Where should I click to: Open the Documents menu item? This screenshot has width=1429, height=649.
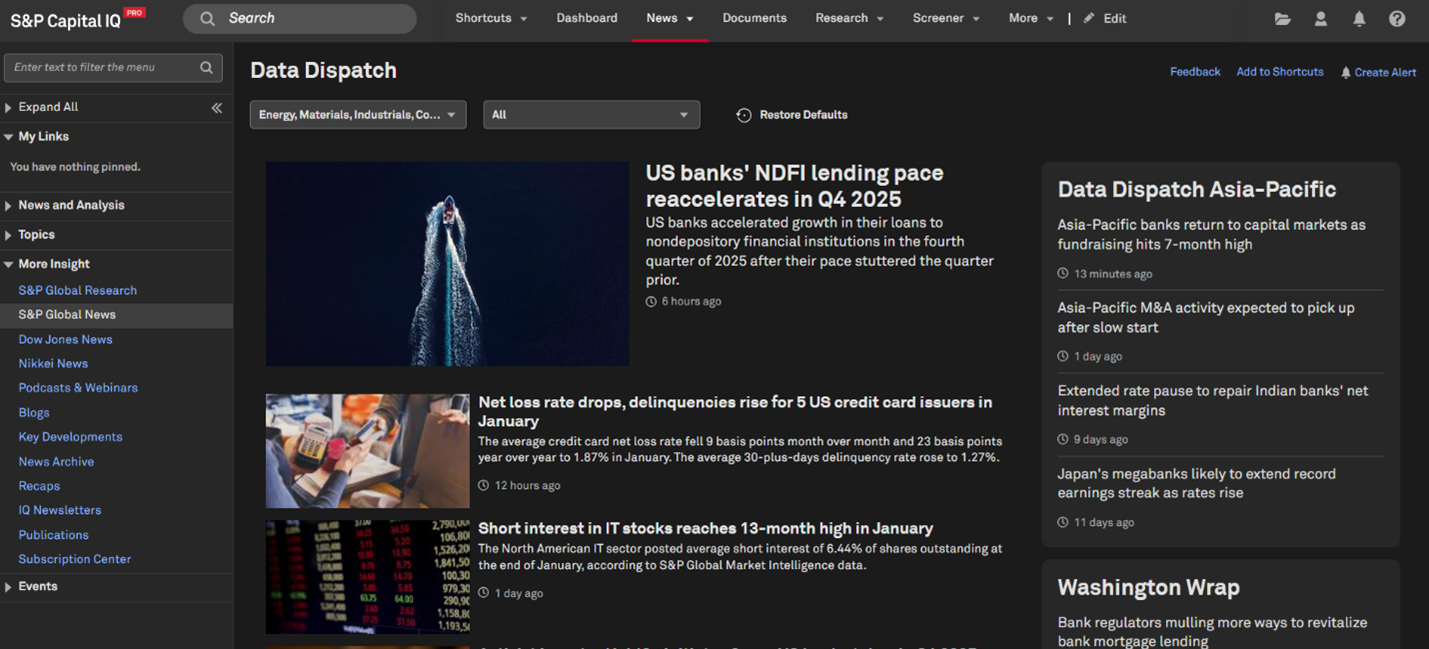[x=754, y=18]
